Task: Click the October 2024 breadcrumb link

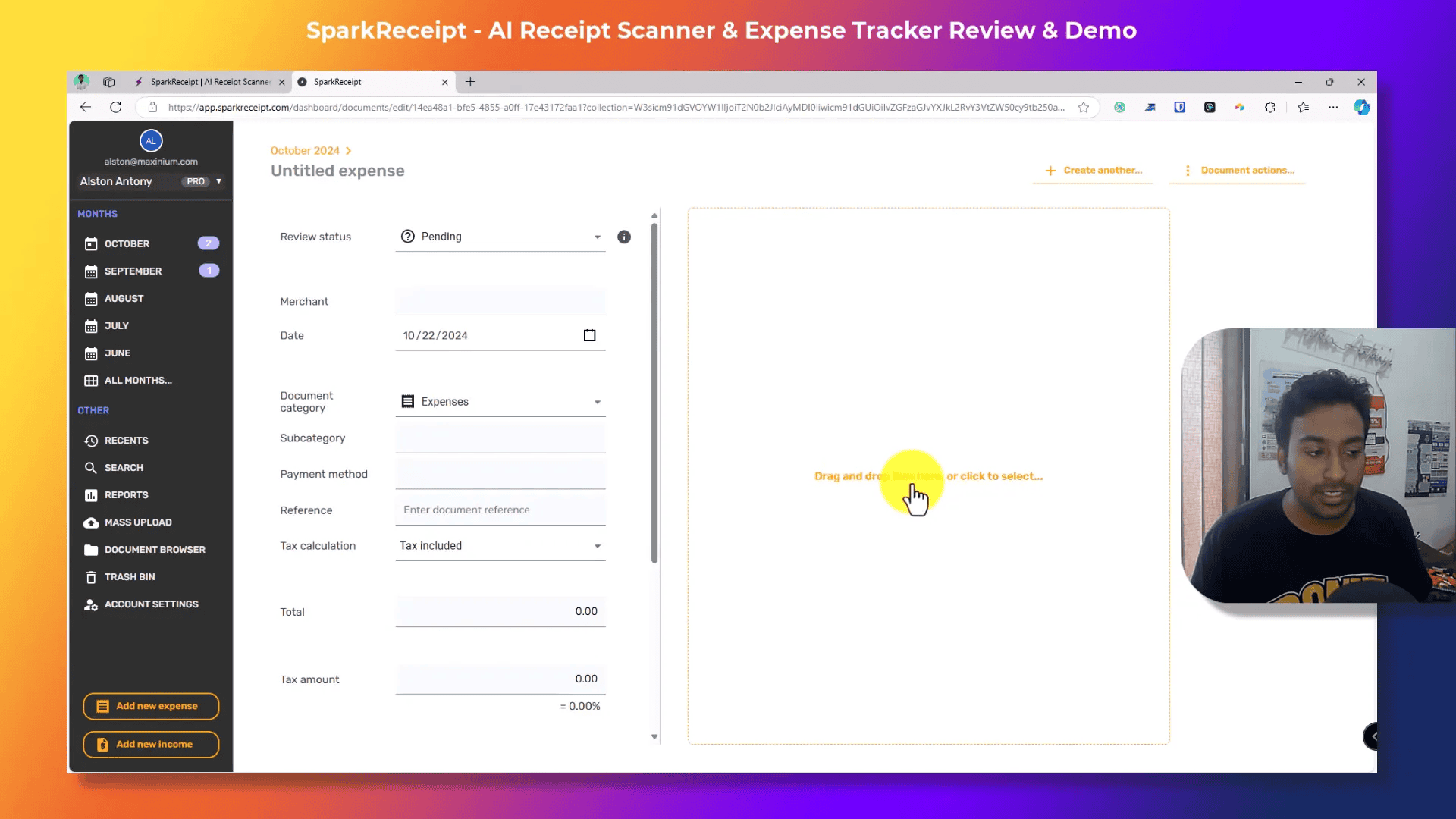Action: 305,151
